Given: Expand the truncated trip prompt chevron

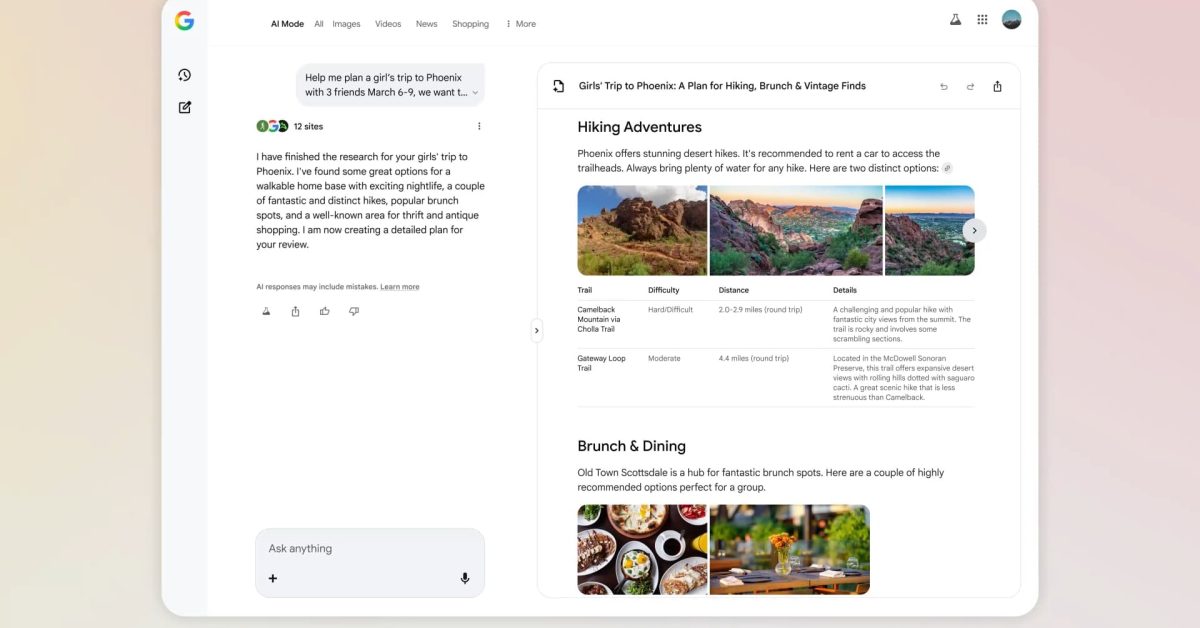Looking at the screenshot, I should [477, 91].
